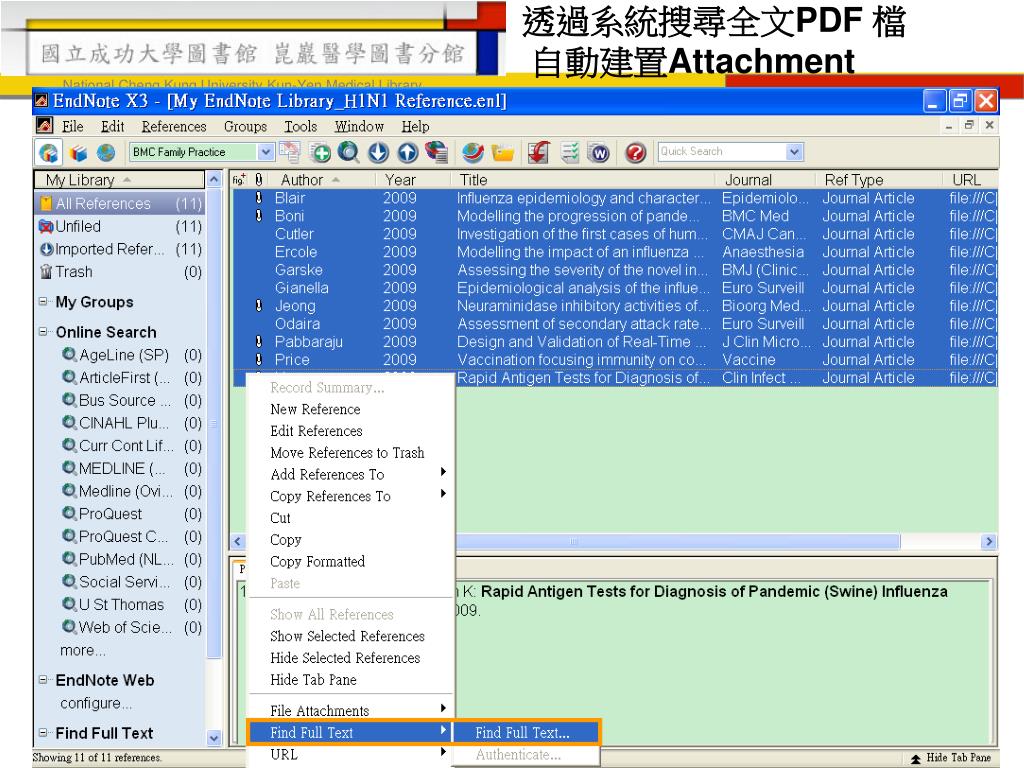Click the insert citation red arrow icon

point(539,152)
